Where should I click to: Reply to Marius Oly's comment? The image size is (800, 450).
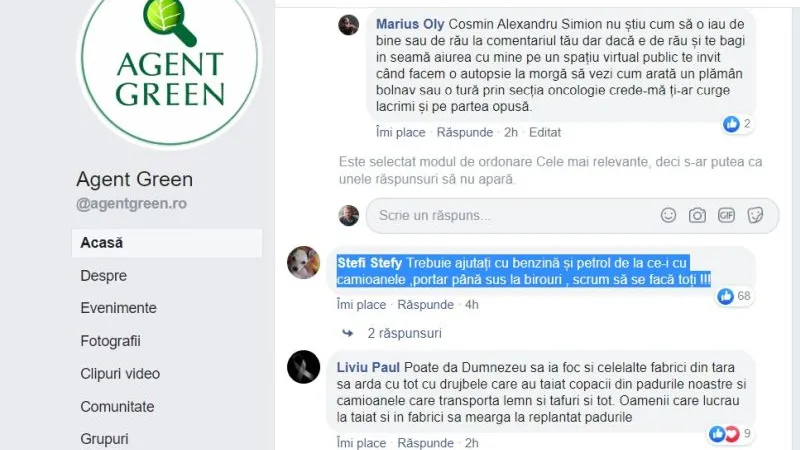click(465, 132)
